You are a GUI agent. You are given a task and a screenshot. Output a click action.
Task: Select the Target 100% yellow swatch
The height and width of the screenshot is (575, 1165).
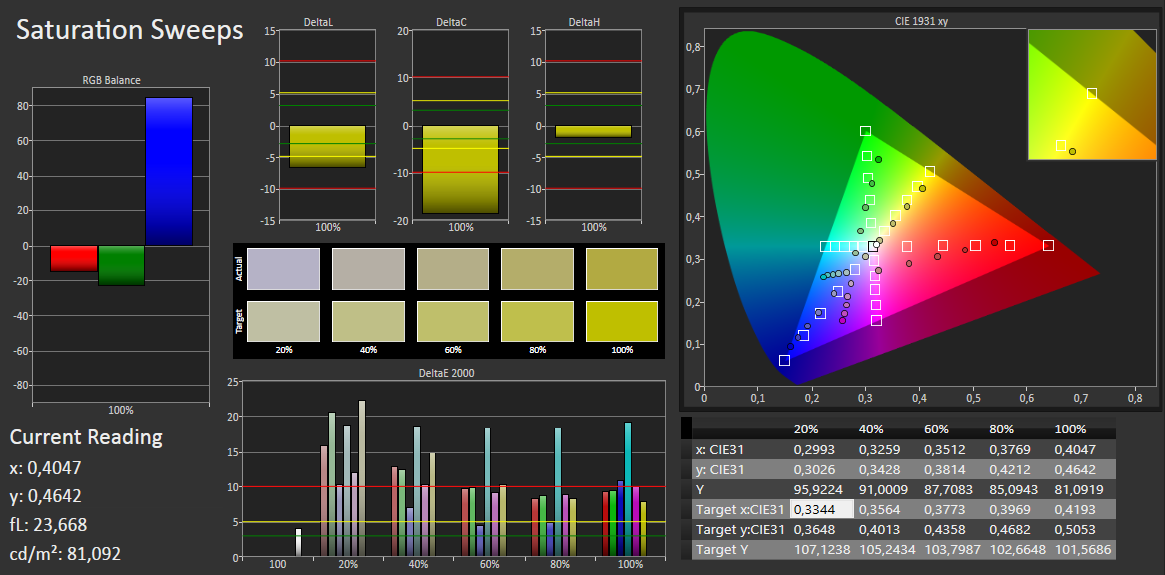pyautogui.click(x=622, y=322)
